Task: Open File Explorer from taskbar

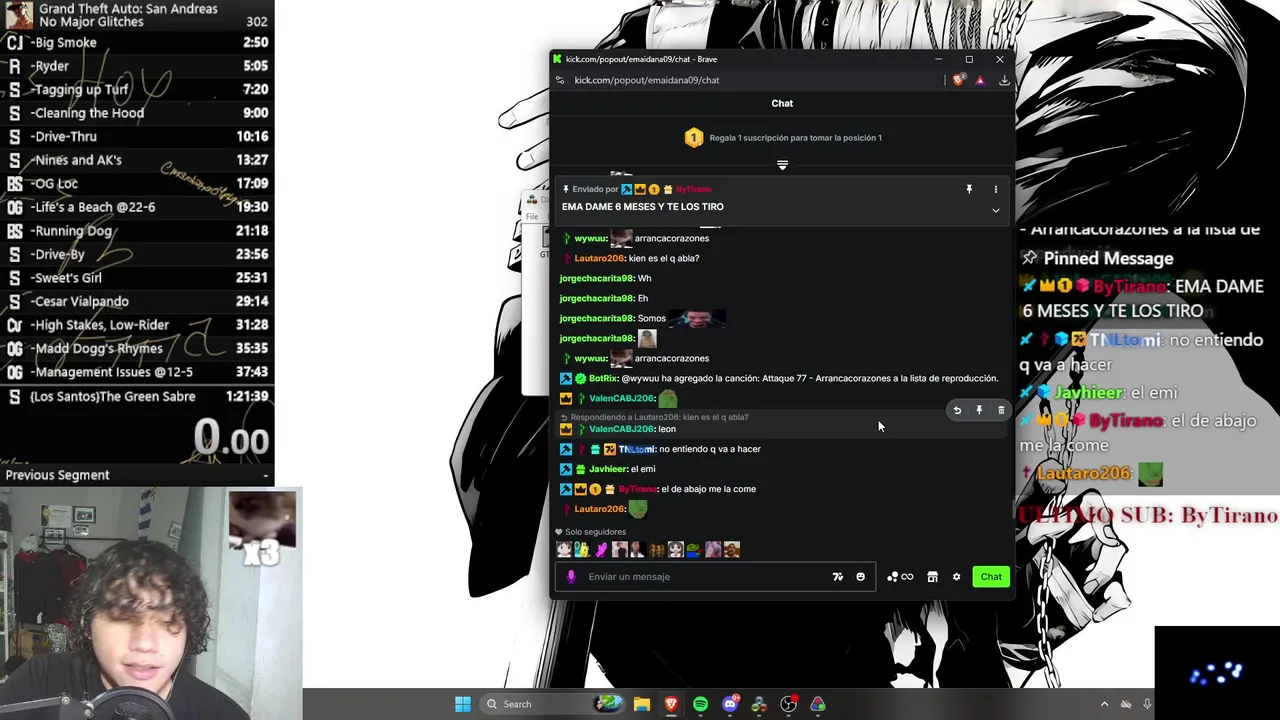Action: point(642,704)
